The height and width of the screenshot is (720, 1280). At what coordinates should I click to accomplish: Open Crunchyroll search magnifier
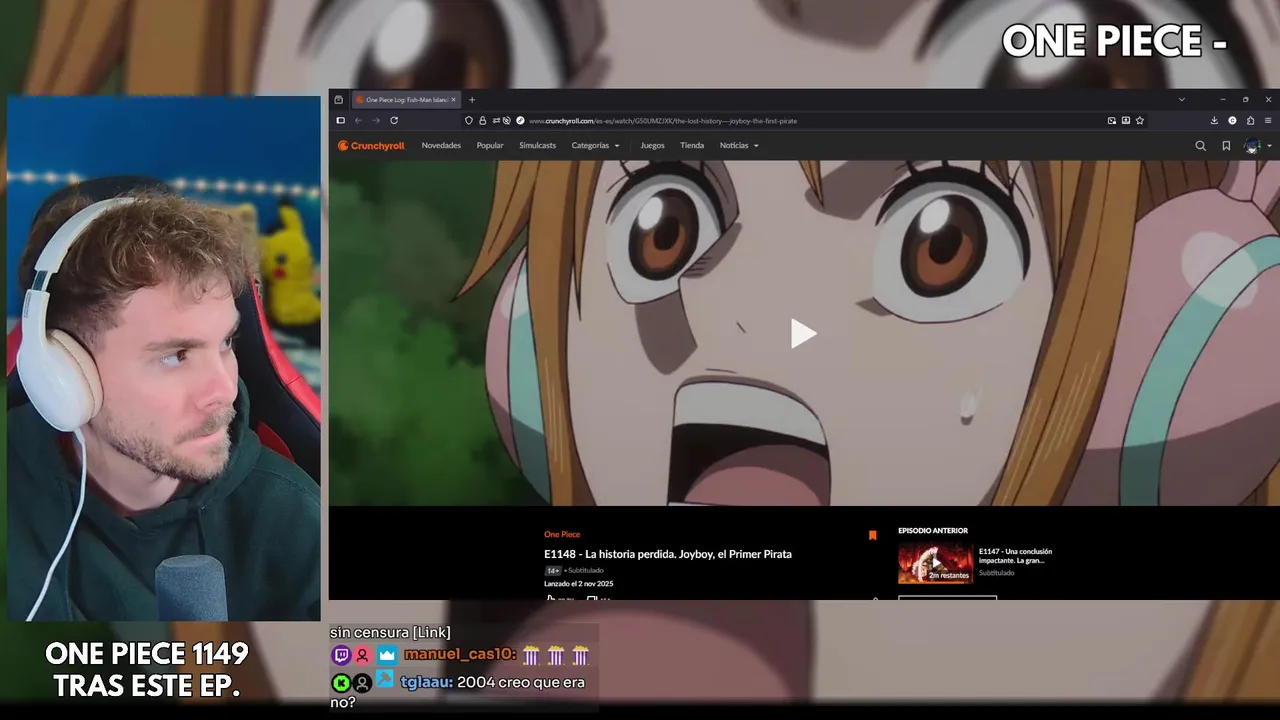click(1200, 146)
